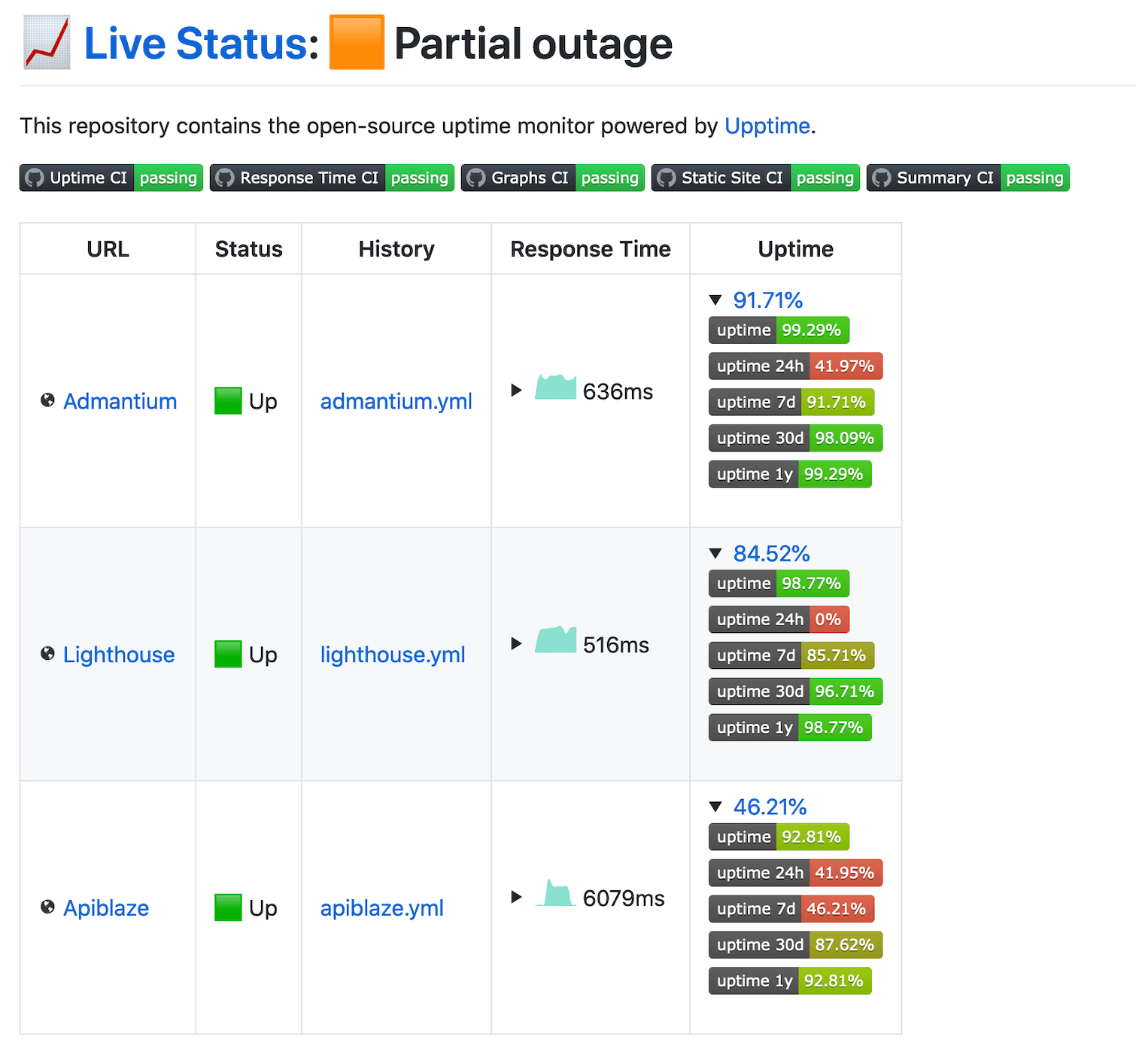Open the Graphs CI passing badge

point(553,178)
